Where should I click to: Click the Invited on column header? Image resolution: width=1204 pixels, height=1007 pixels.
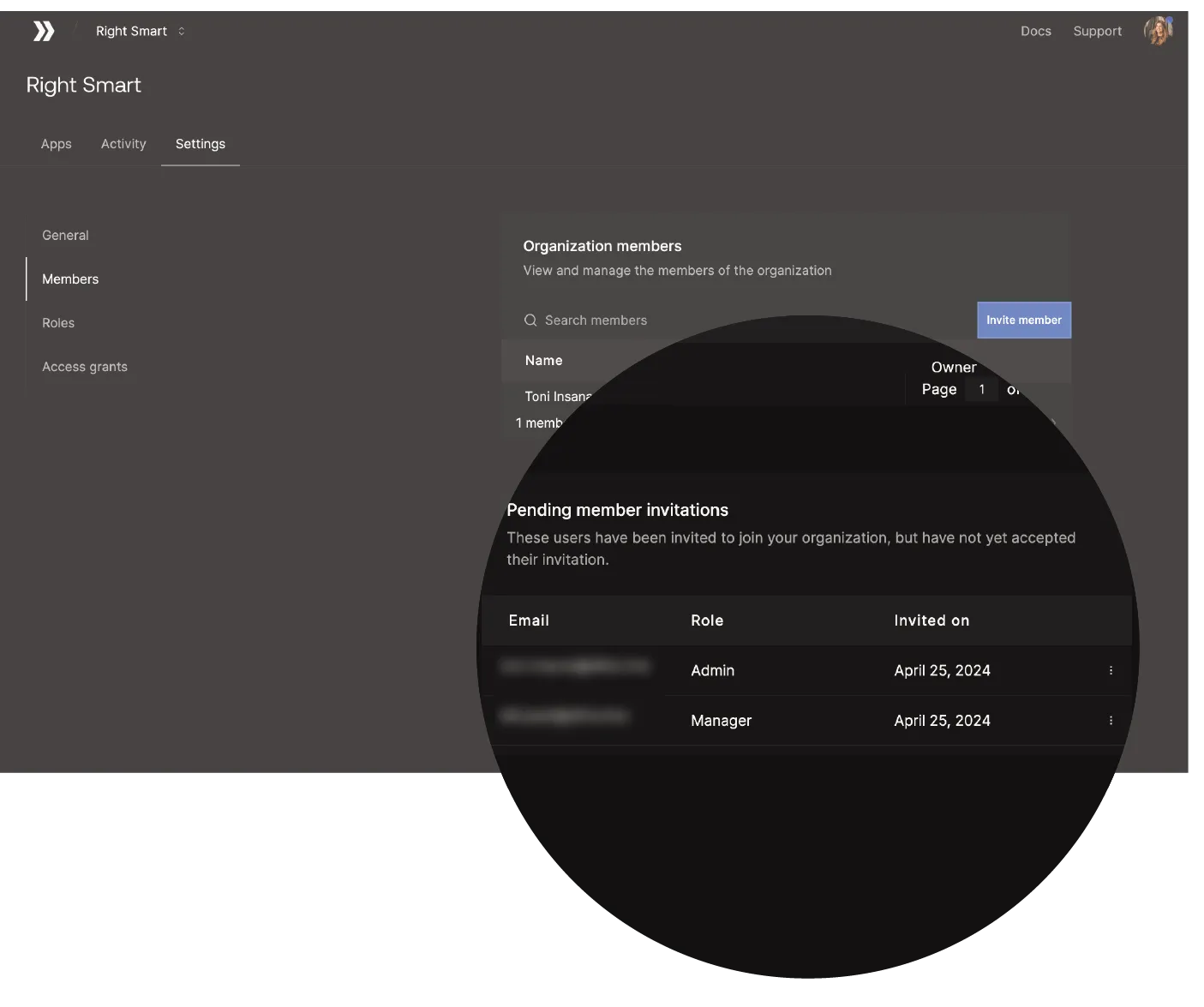(931, 620)
